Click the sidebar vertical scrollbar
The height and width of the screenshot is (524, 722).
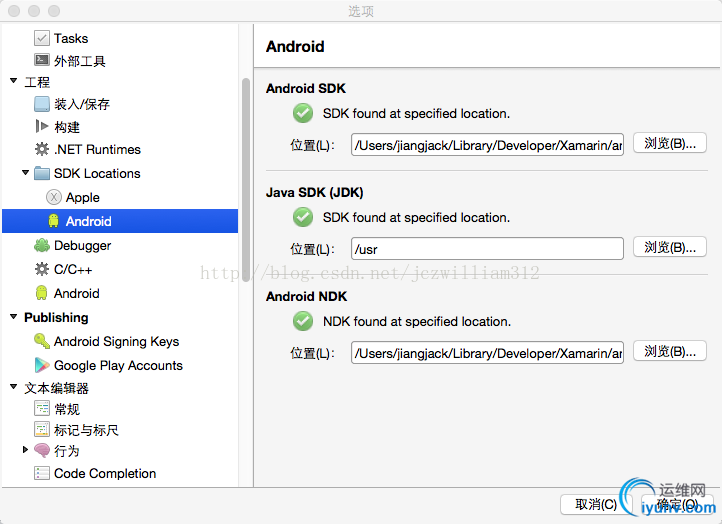pos(246,180)
